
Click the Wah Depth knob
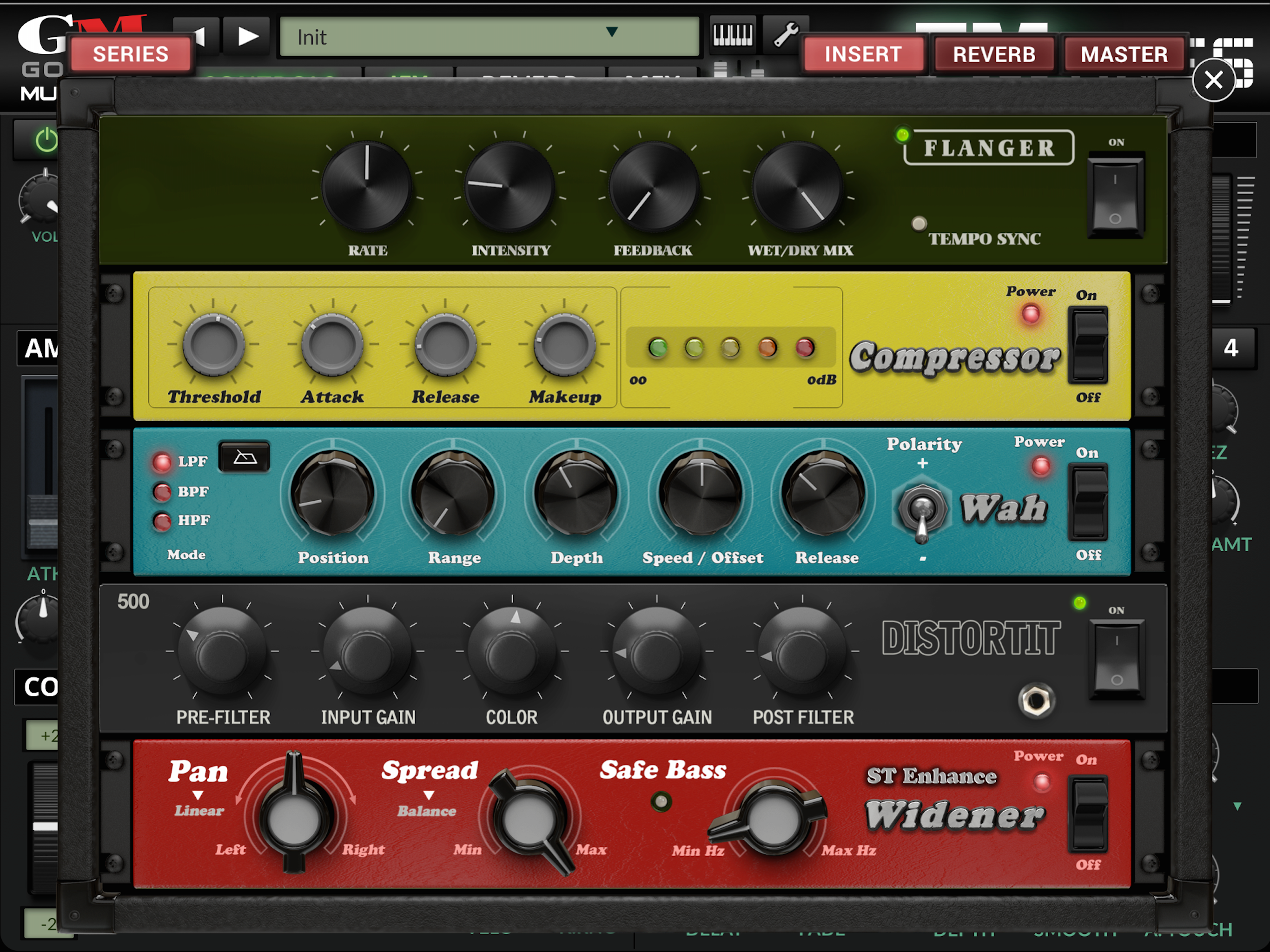576,493
